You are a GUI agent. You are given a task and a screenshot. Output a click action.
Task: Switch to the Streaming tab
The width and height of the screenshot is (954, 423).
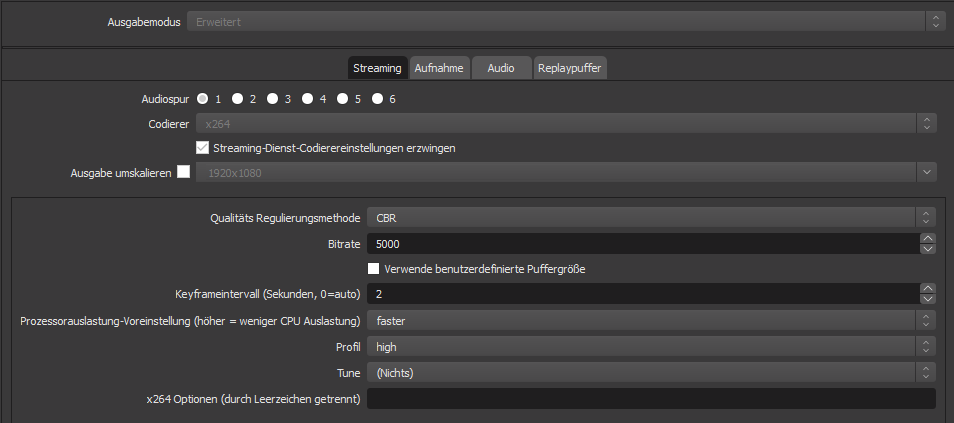(377, 68)
